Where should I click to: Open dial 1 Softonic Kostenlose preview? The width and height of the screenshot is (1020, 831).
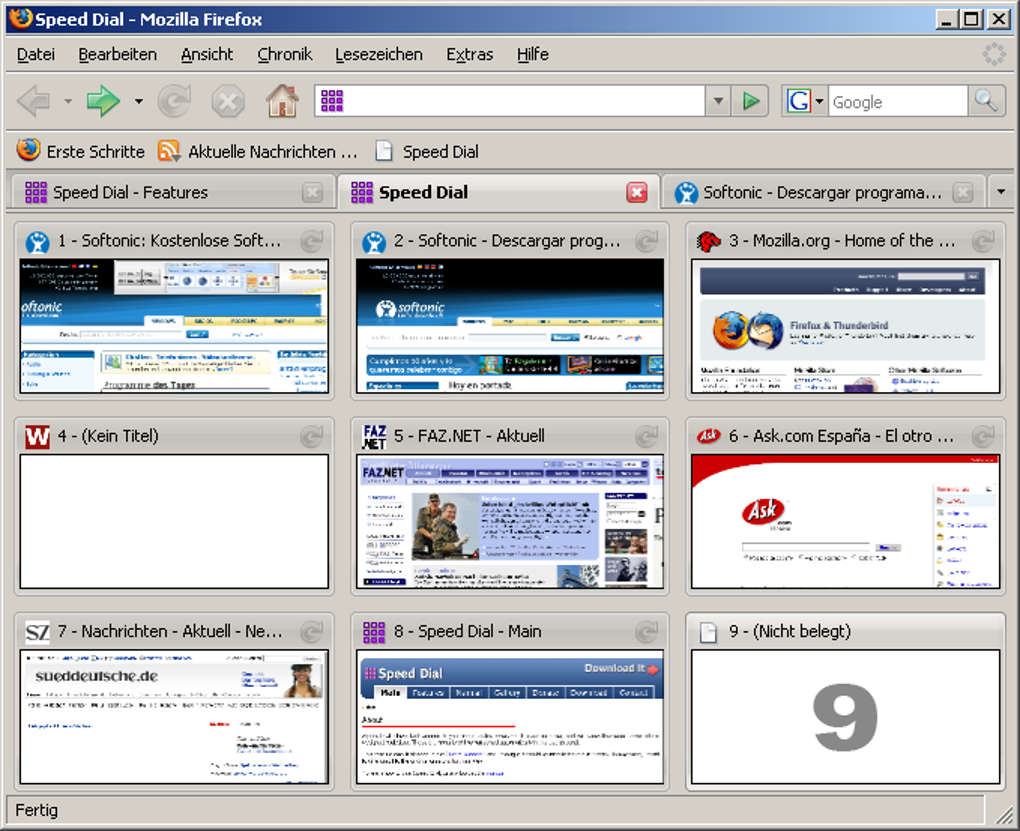[174, 326]
